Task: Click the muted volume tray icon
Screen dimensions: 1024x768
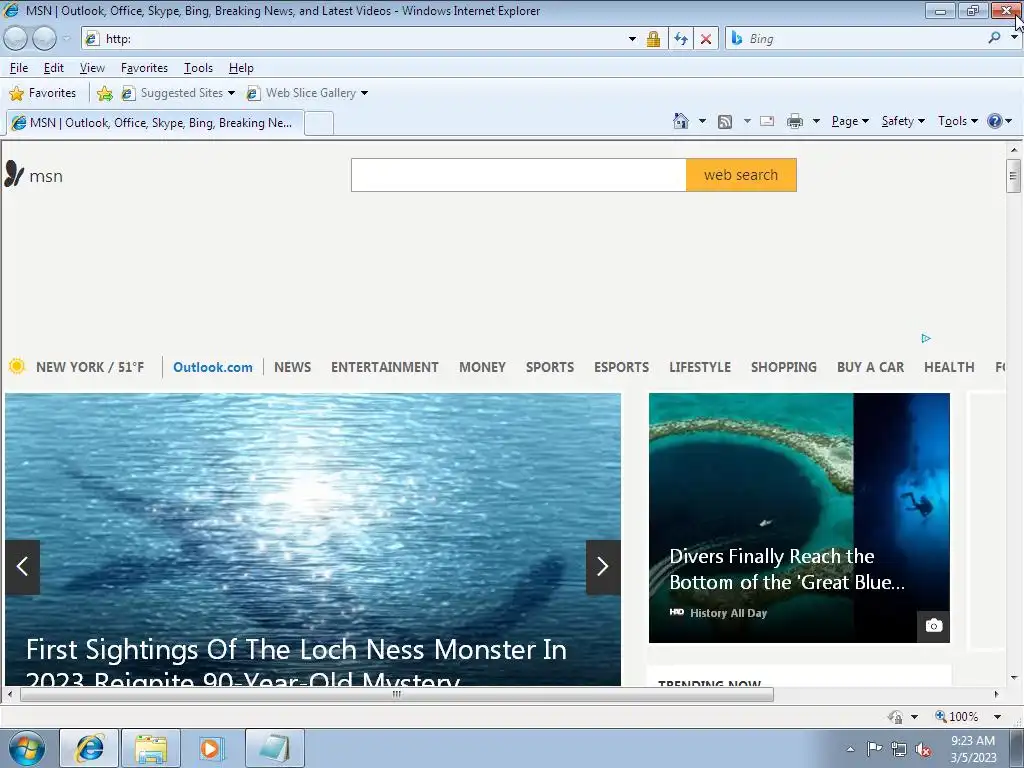Action: (x=923, y=749)
